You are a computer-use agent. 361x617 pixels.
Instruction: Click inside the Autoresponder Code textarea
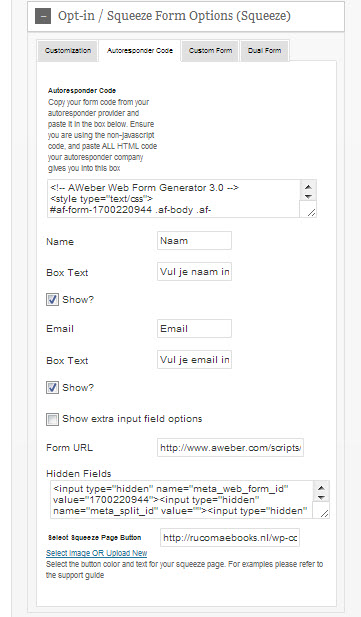coord(174,199)
